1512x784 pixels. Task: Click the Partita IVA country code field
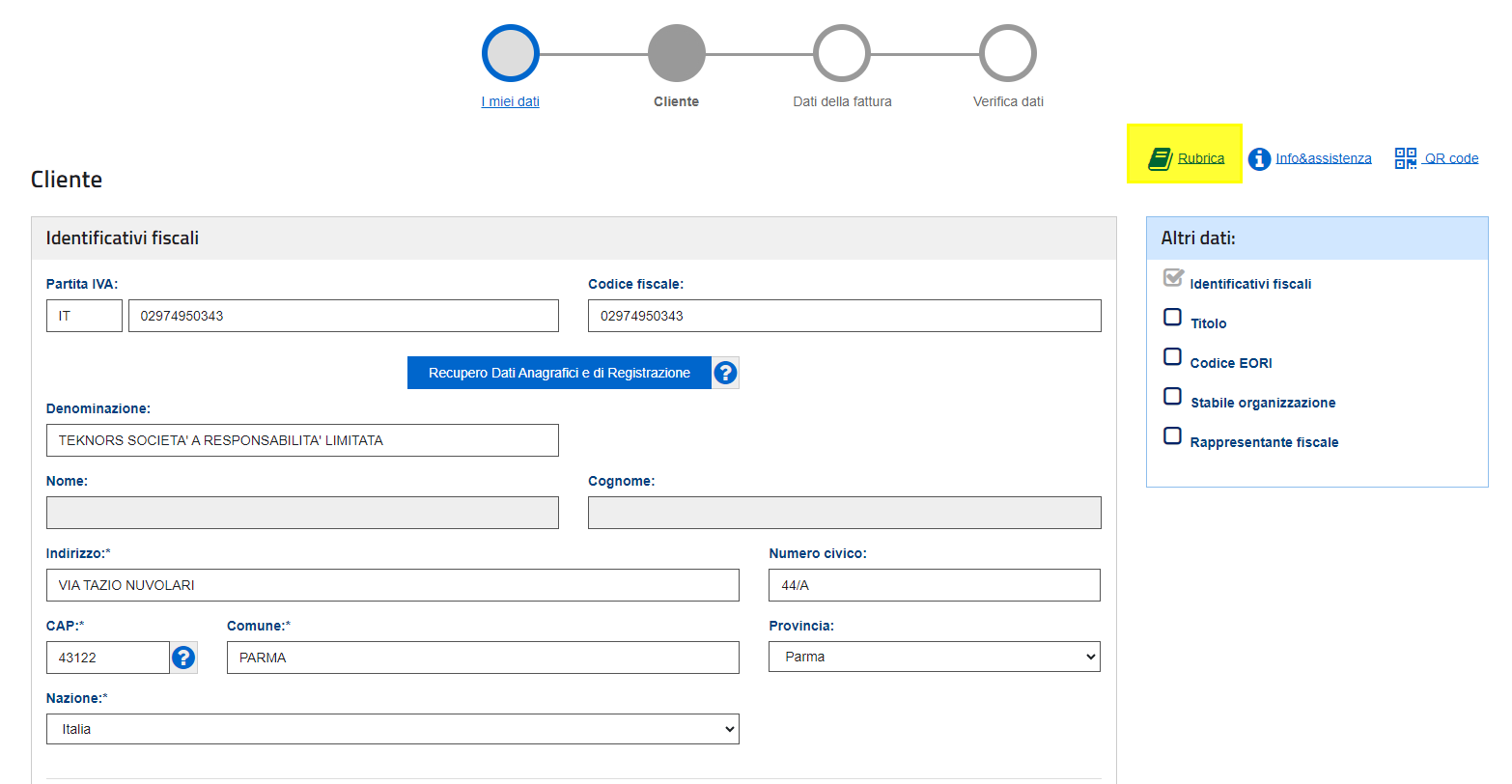point(84,316)
